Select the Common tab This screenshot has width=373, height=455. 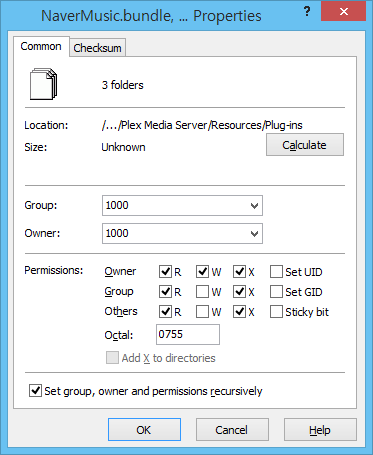click(x=41, y=46)
